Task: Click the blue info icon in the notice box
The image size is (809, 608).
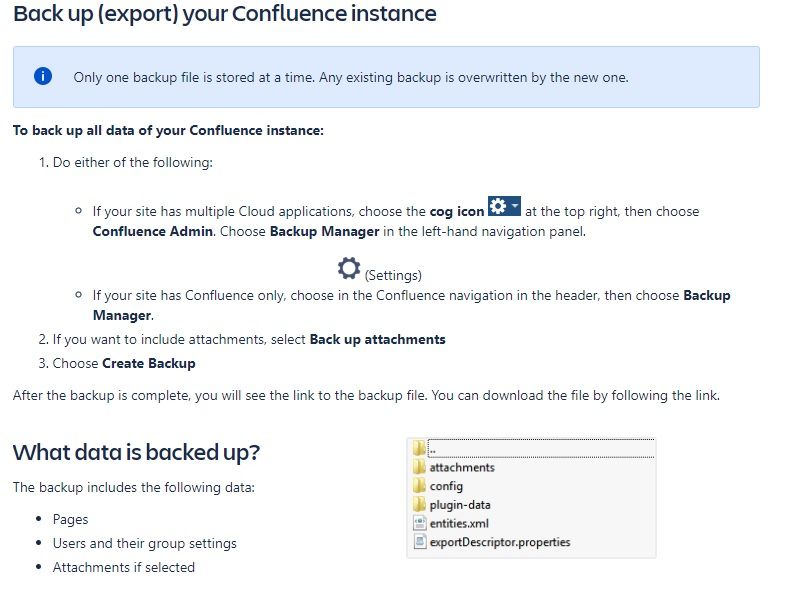Action: point(43,76)
